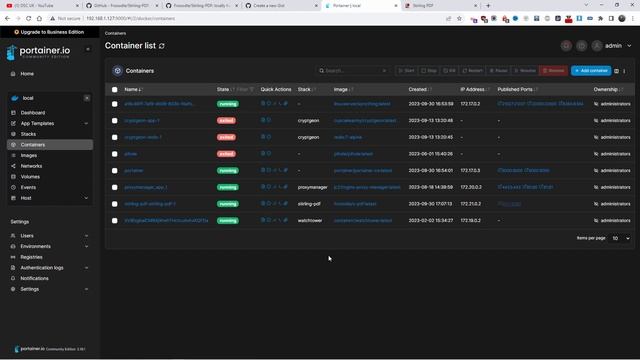The width and height of the screenshot is (640, 360).
Task: Open Stacks via its sidebar icon
Action: 13,134
